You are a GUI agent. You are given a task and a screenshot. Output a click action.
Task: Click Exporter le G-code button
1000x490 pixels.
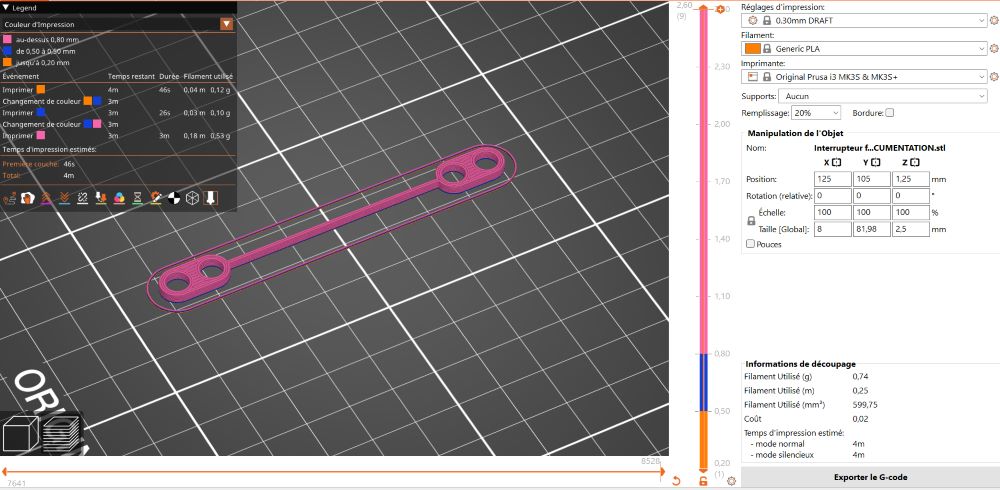[870, 477]
